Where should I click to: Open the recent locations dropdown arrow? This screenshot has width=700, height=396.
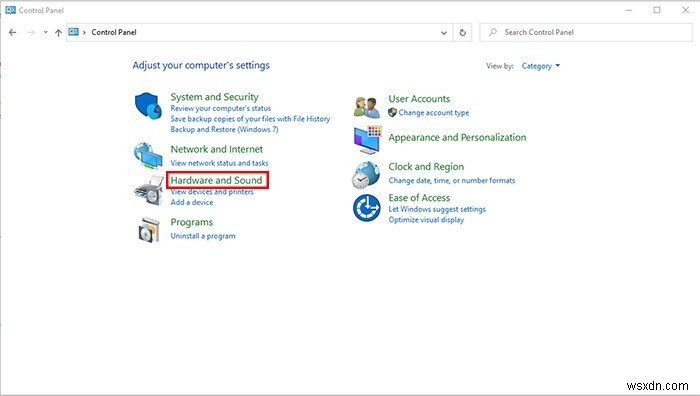[46, 32]
